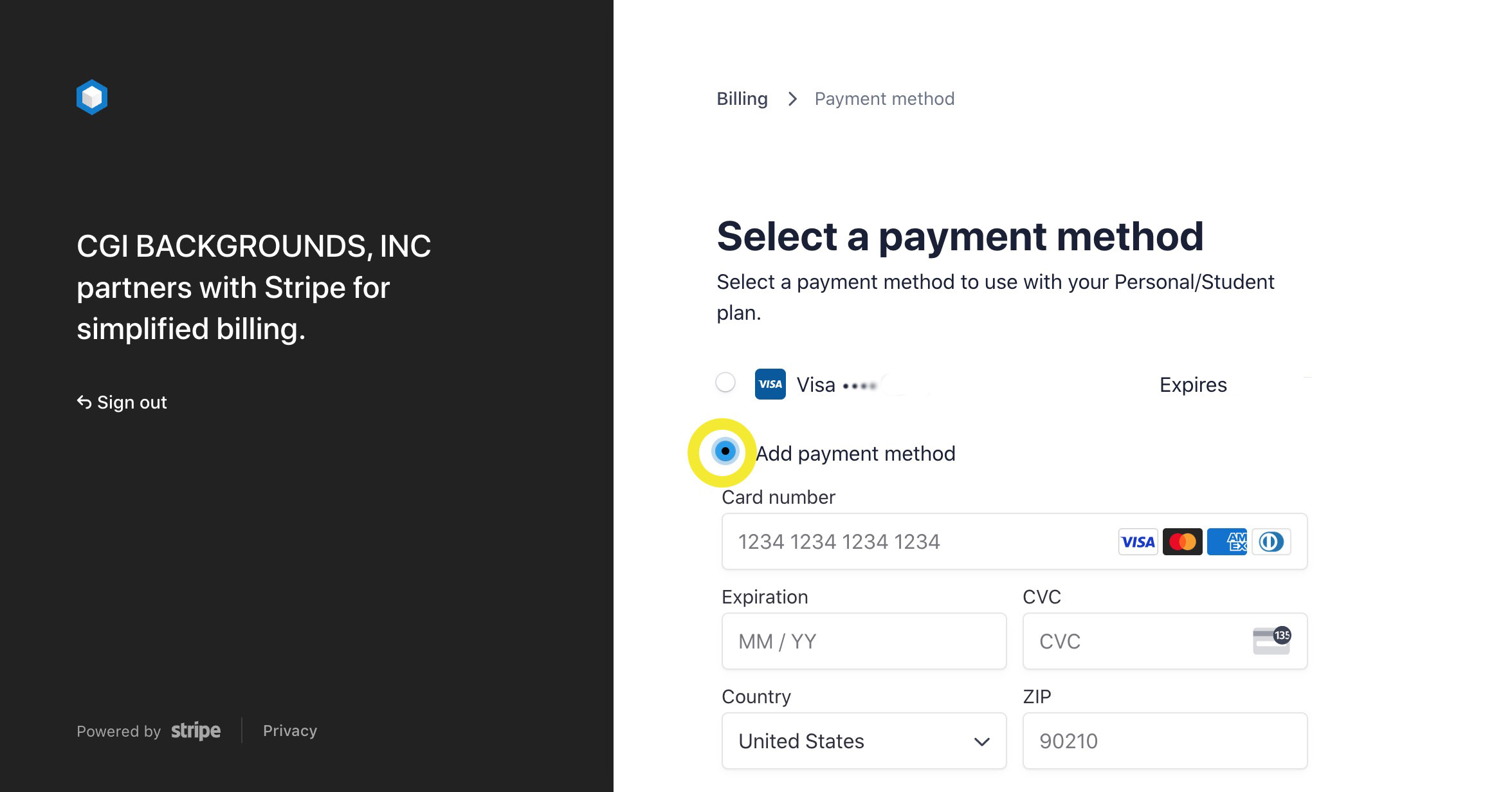Click the Country selector chevron
Screen dimensions: 1512x792
[x=982, y=741]
